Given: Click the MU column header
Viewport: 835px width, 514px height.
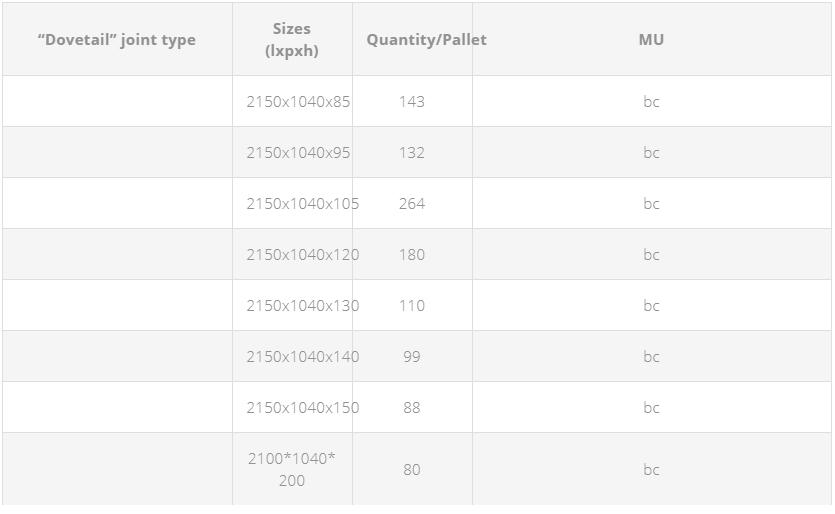Looking at the screenshot, I should click(651, 39).
